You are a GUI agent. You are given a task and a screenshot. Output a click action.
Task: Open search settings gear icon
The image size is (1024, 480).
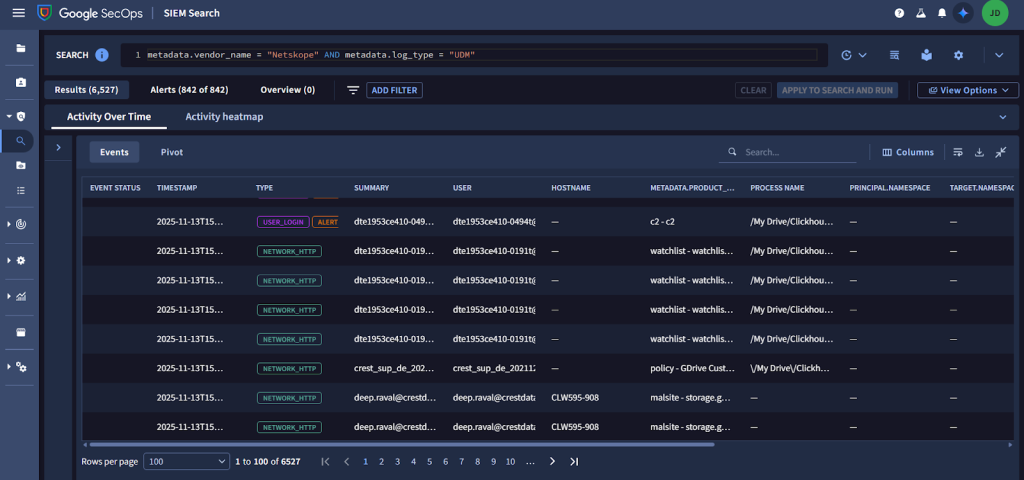coord(959,56)
